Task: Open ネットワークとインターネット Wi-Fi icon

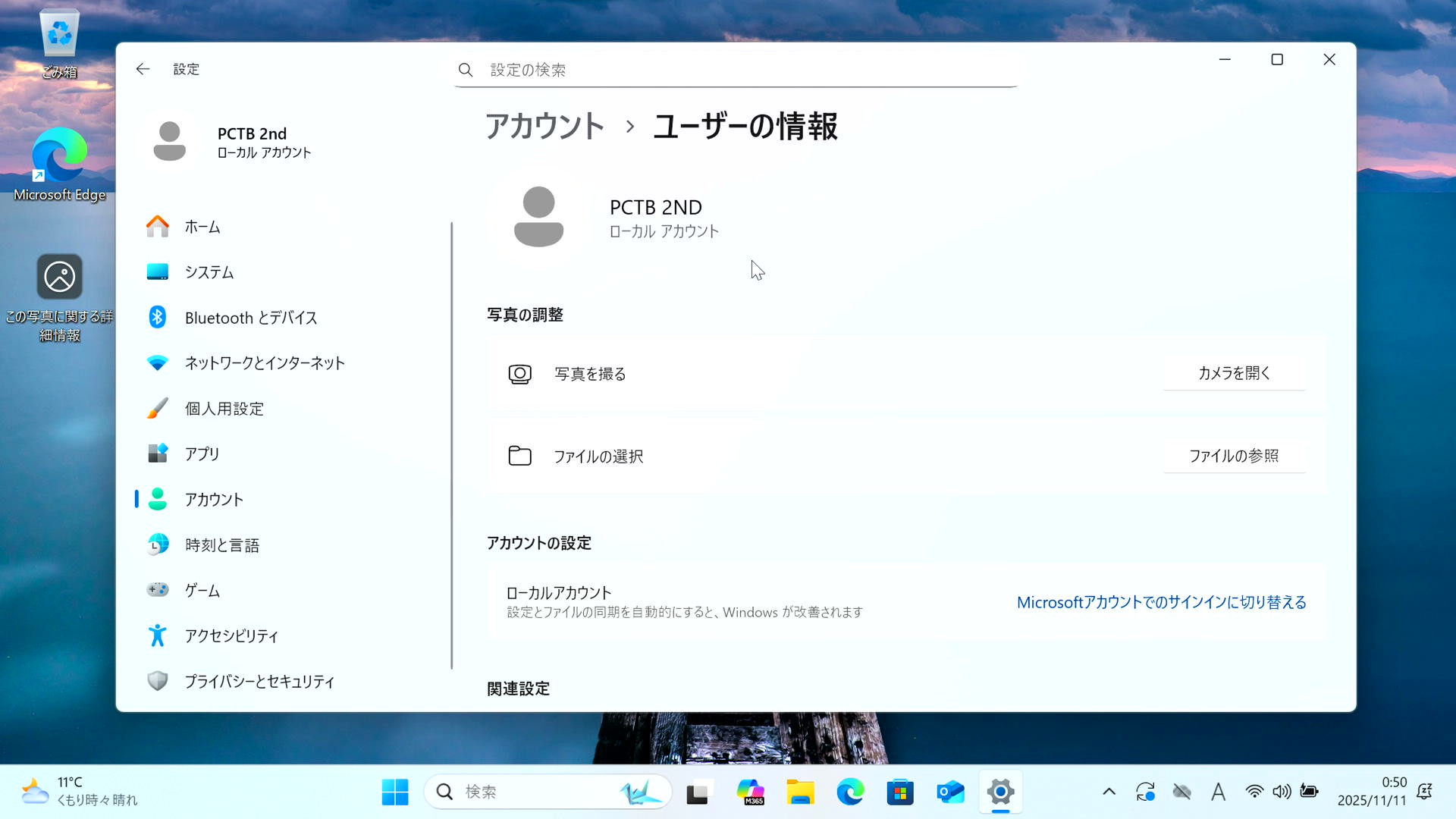Action: point(158,363)
